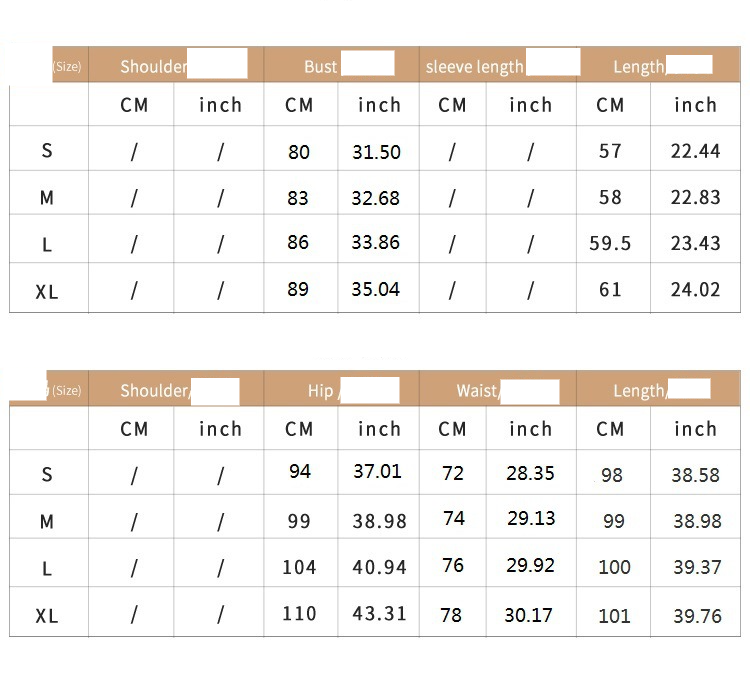750x675 pixels.
Task: Click the "Shoulder" header in the top table
Action: point(153,67)
